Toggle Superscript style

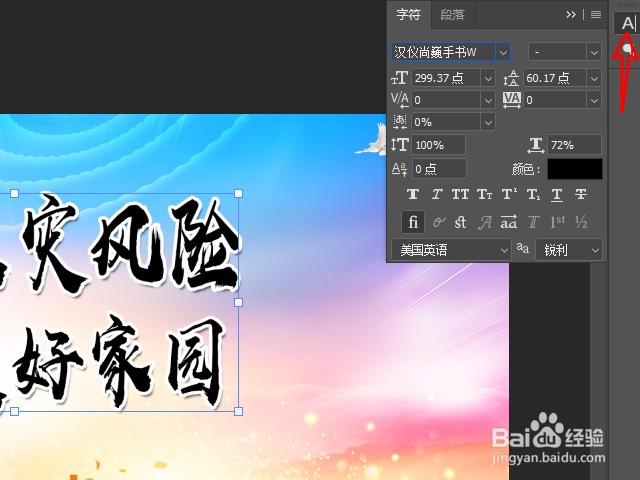click(509, 194)
